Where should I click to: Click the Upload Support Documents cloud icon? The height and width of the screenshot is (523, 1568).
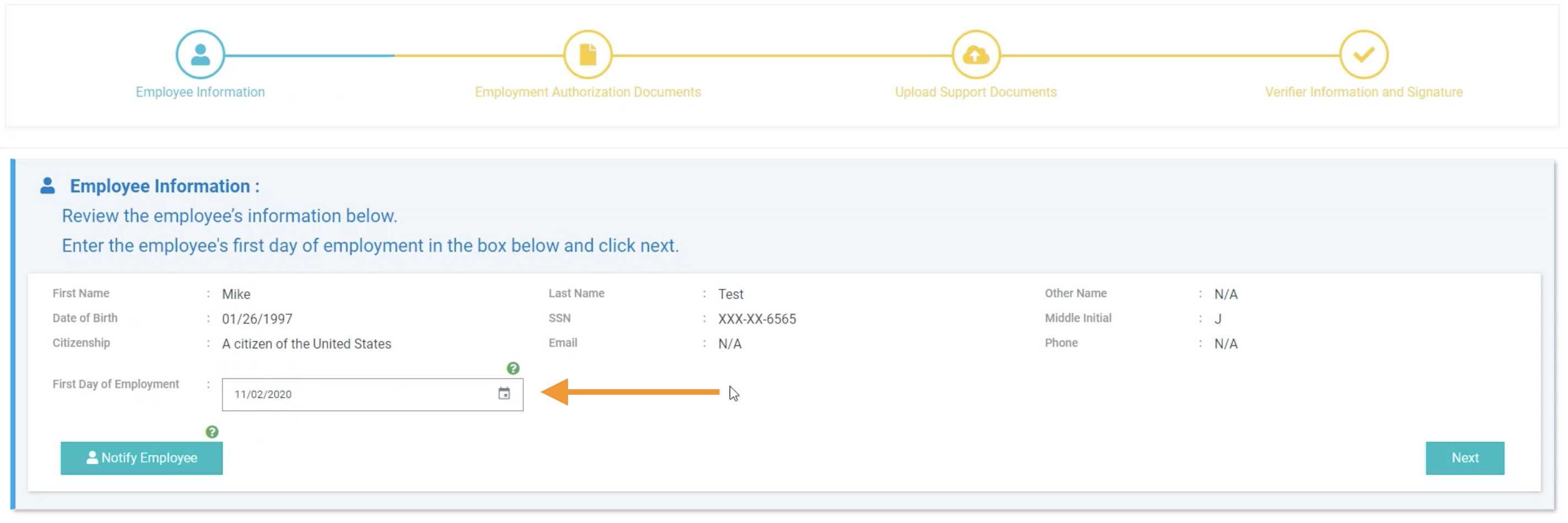pyautogui.click(x=975, y=55)
